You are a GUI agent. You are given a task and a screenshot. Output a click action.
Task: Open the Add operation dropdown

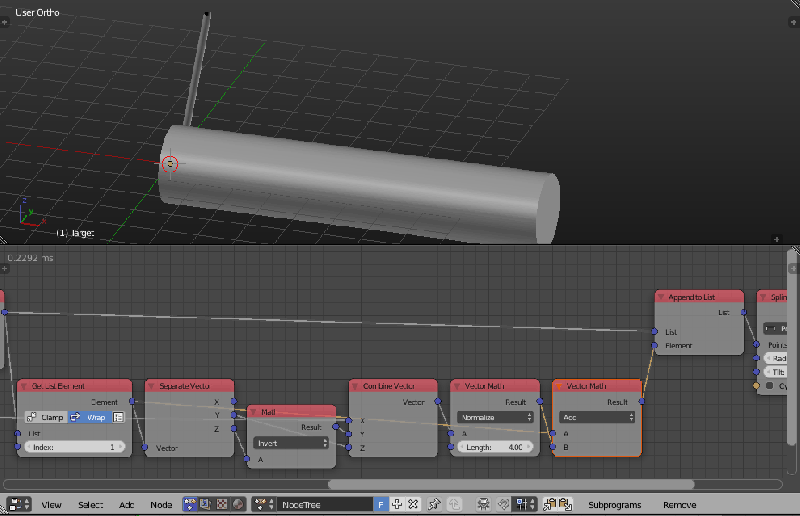point(597,417)
